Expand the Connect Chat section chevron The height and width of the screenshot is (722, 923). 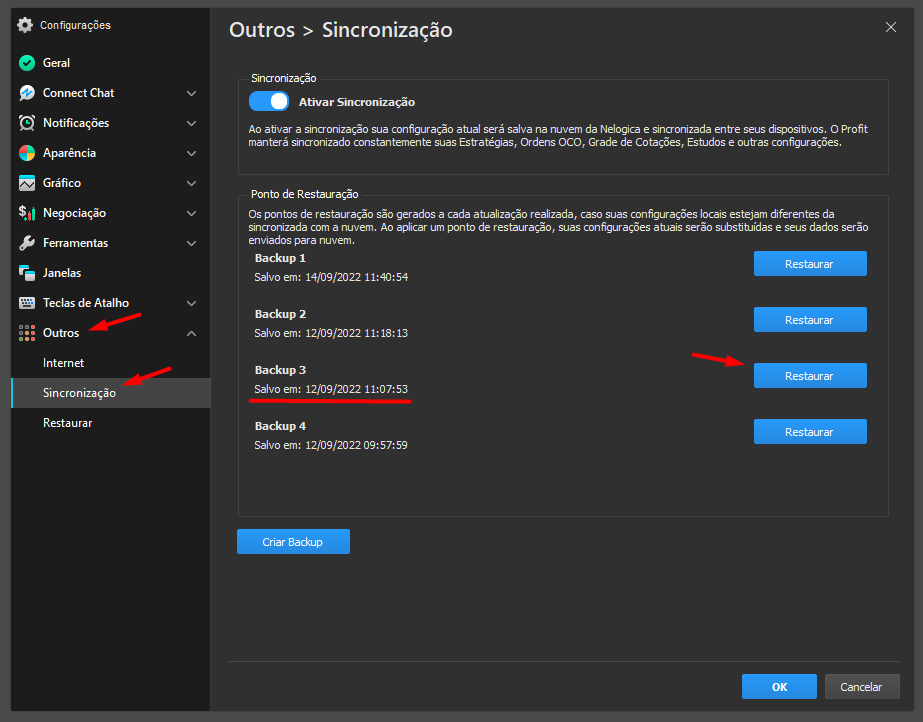(191, 93)
